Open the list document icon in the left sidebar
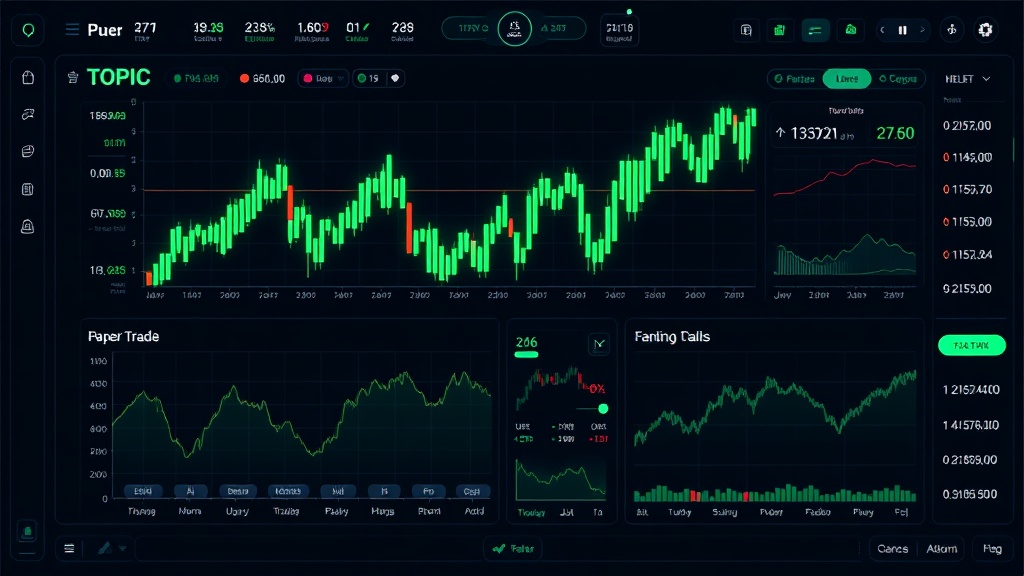1024x576 pixels. click(x=28, y=189)
